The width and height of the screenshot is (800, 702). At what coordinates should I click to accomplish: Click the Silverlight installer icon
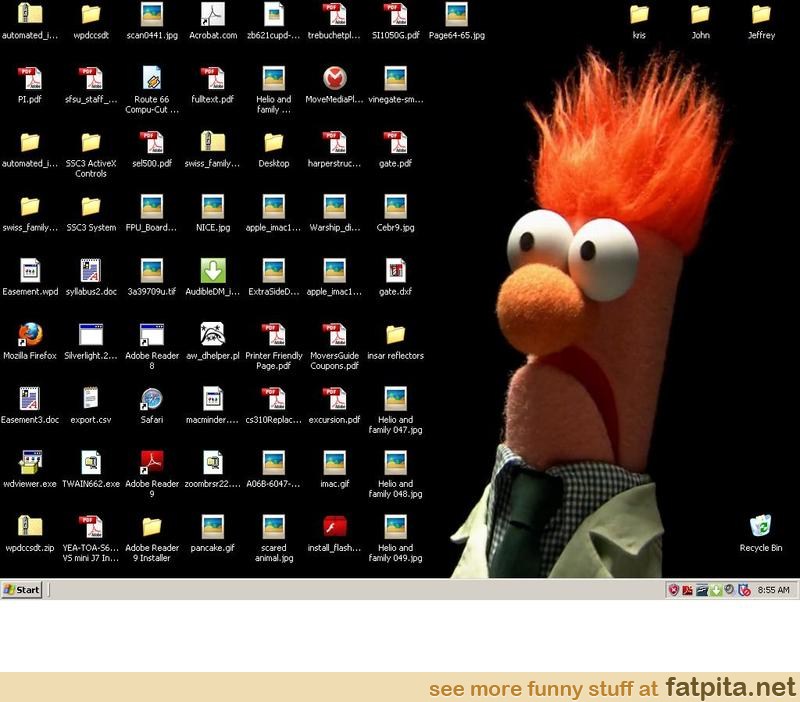(91, 334)
